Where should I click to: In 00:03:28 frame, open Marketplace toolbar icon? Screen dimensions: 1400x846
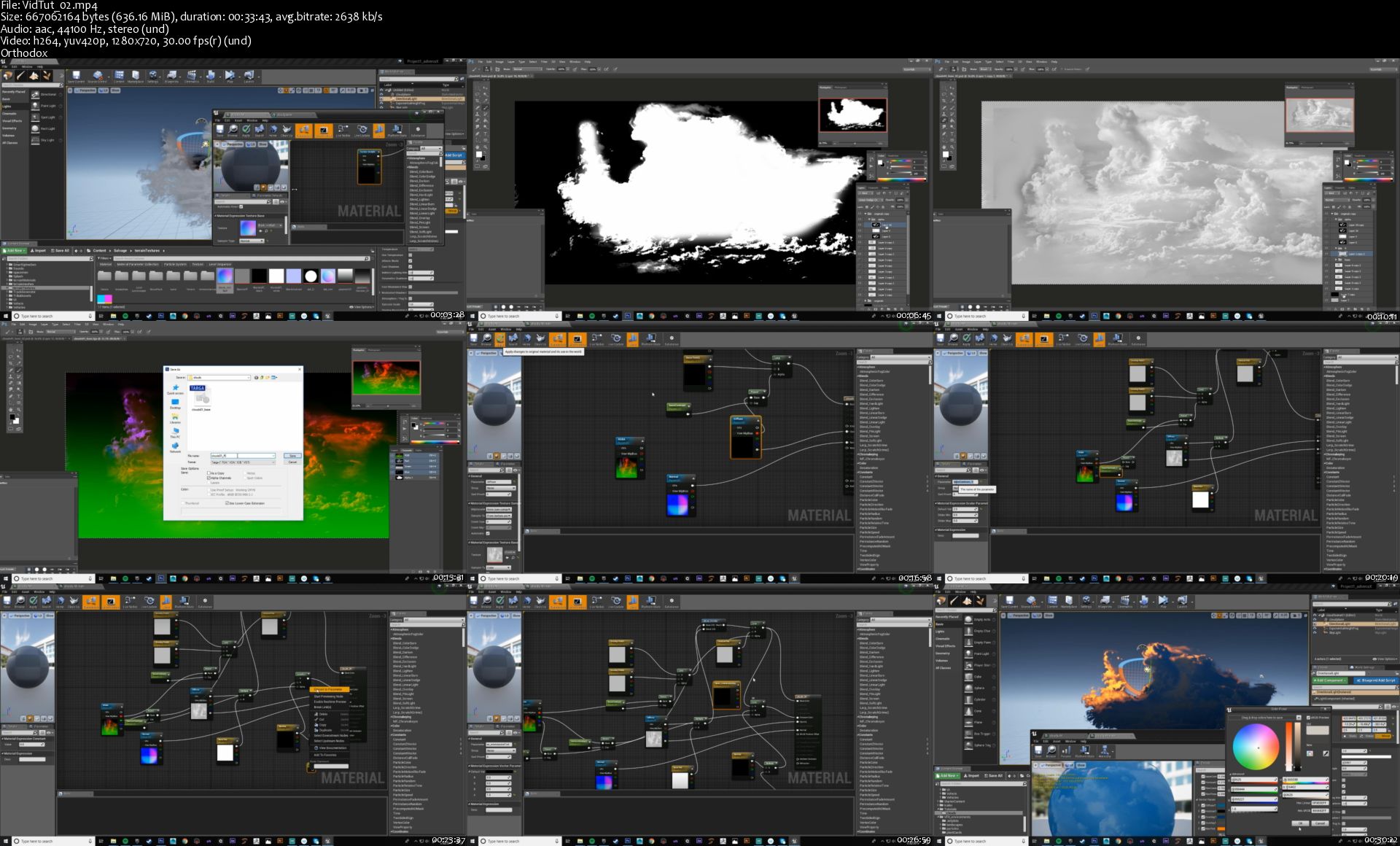click(136, 76)
